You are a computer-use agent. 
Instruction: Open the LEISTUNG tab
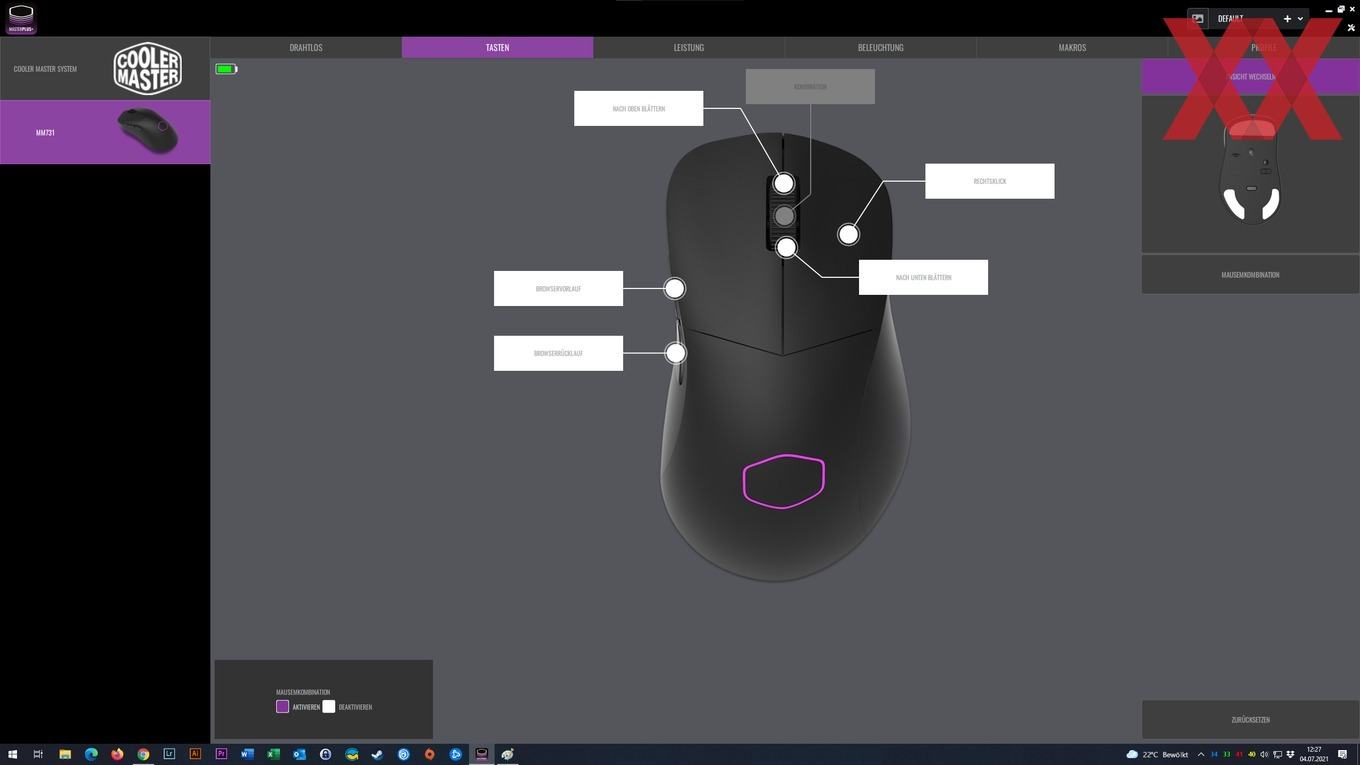[x=689, y=47]
